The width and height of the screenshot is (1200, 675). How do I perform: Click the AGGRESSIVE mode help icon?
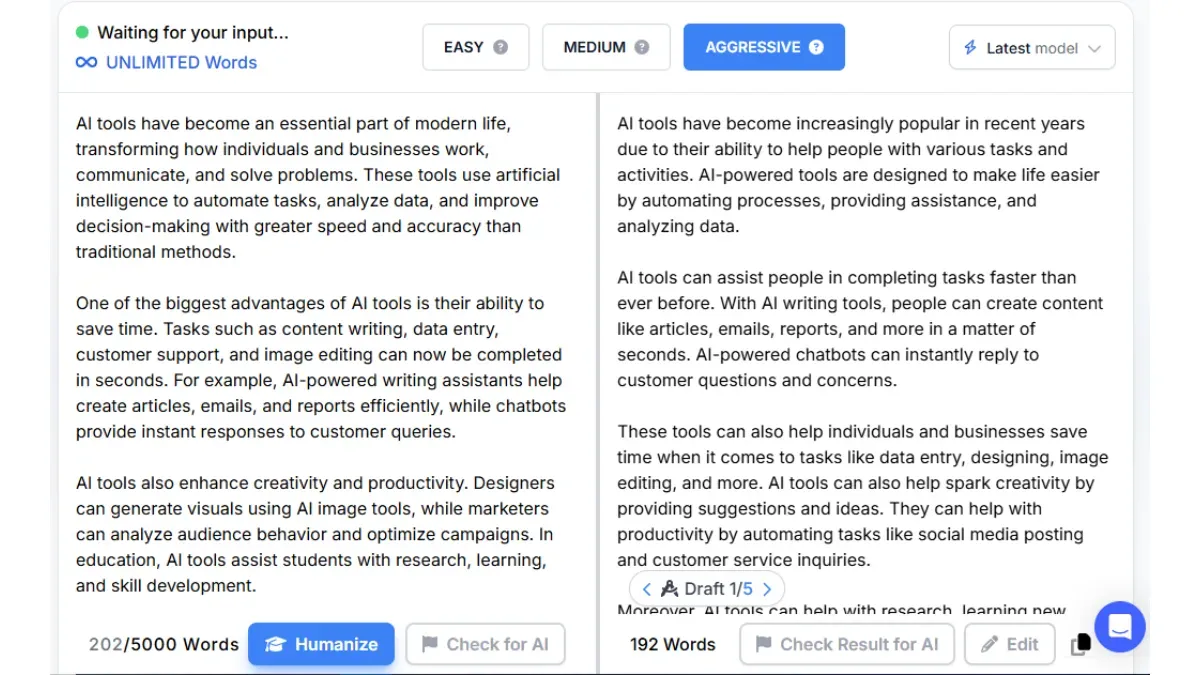click(x=816, y=47)
